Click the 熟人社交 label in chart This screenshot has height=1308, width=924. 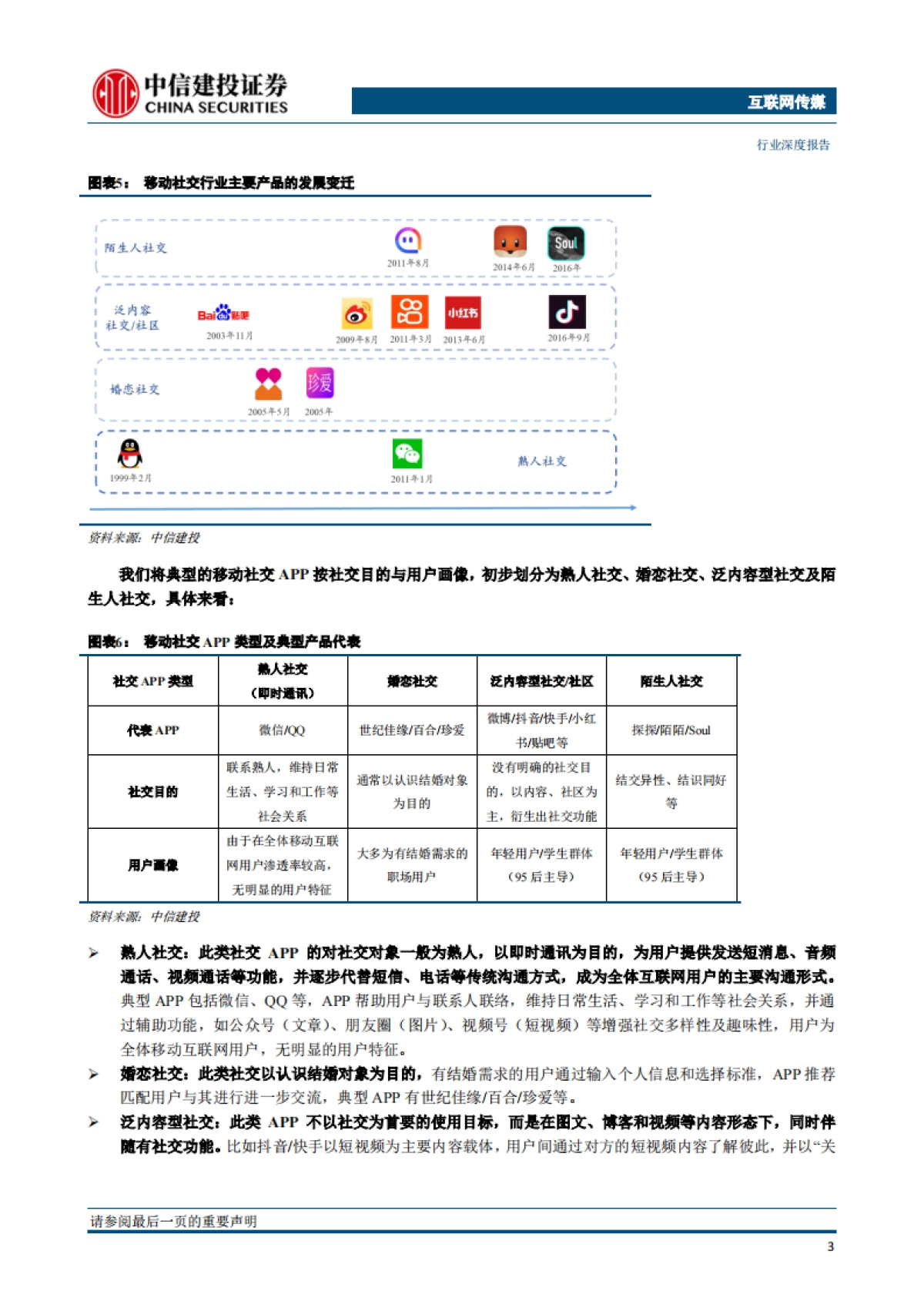[x=542, y=461]
